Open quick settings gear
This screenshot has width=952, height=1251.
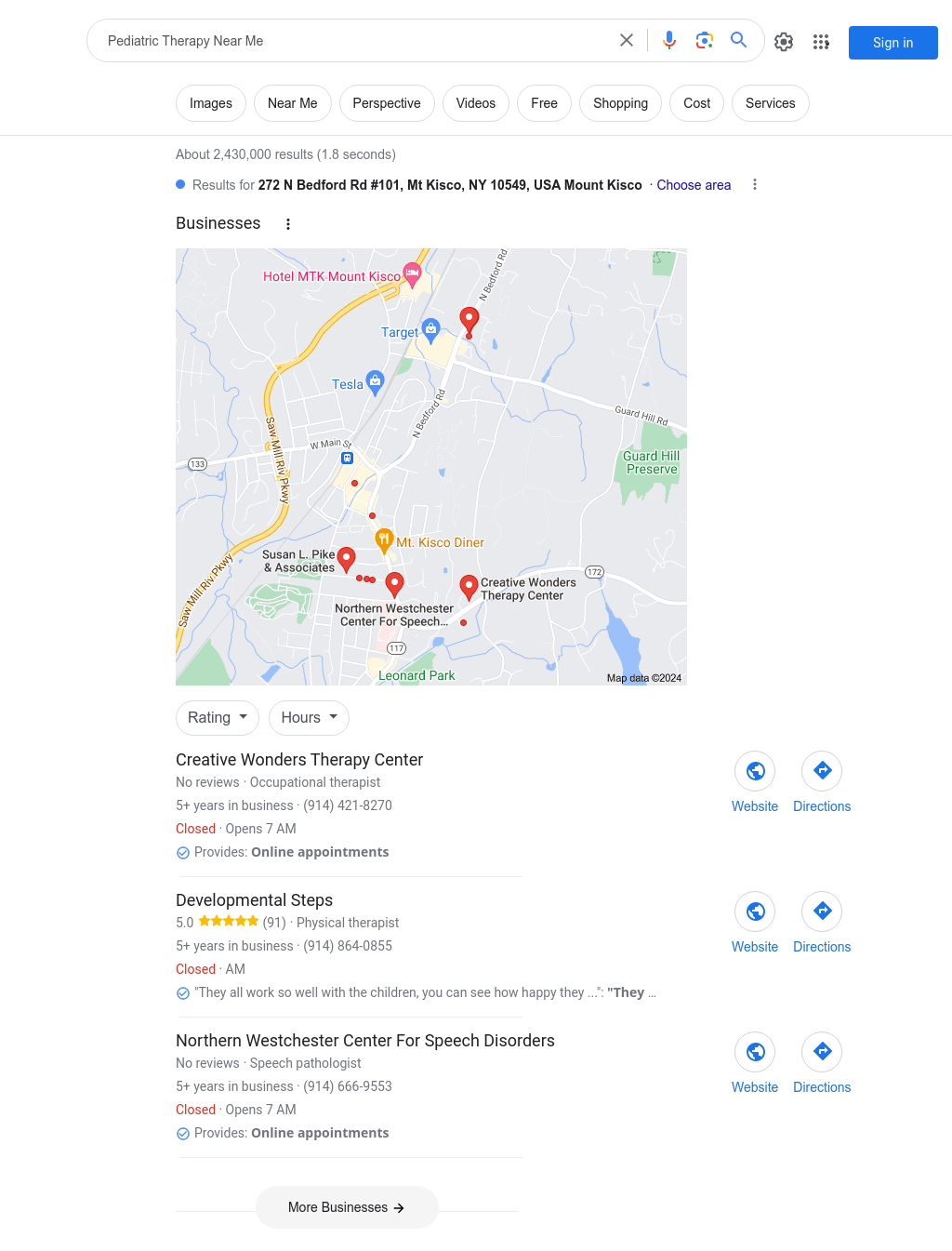(x=784, y=42)
